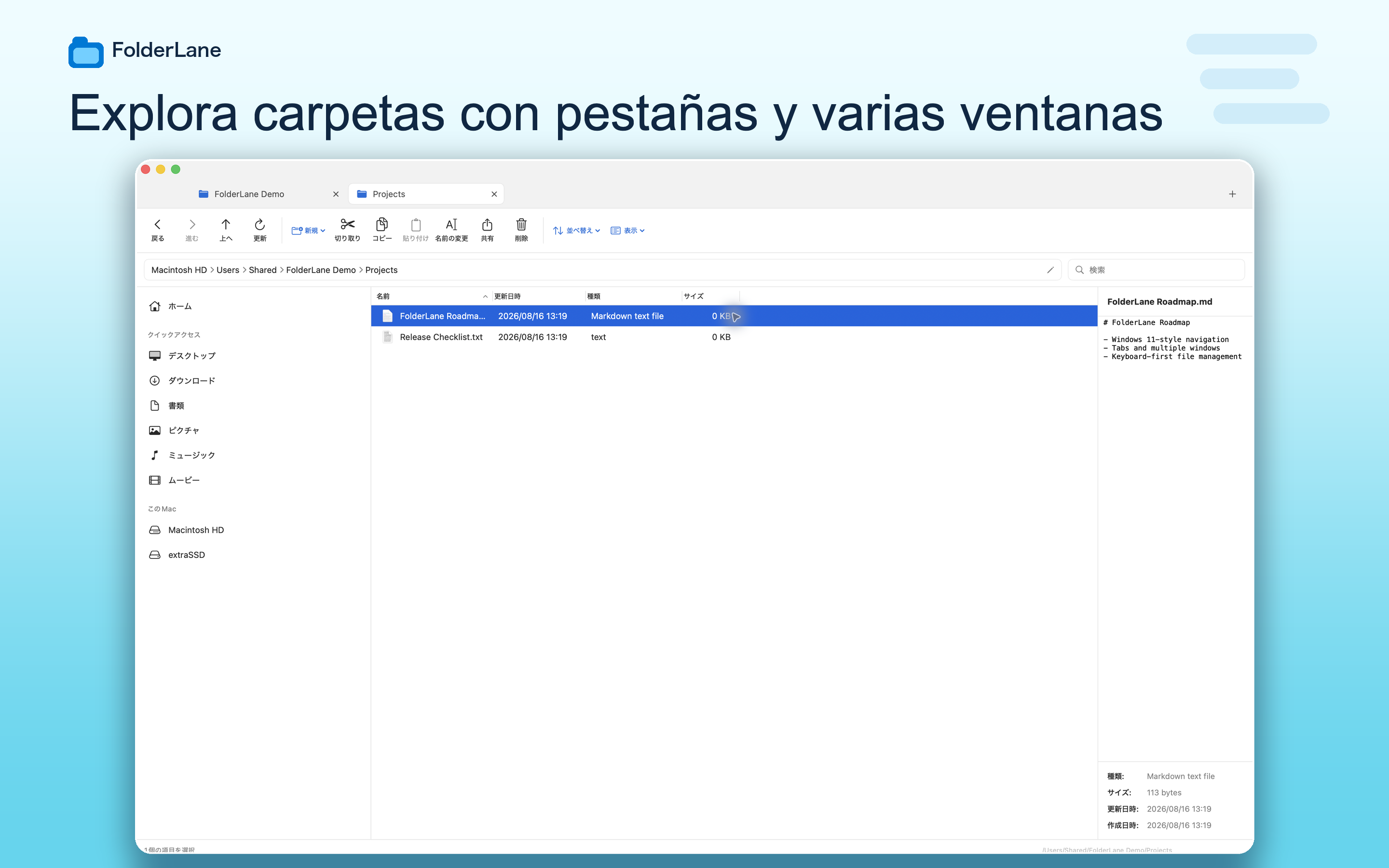Click the Markdown text file type cell in list
Image resolution: width=1389 pixels, height=868 pixels.
tap(627, 316)
